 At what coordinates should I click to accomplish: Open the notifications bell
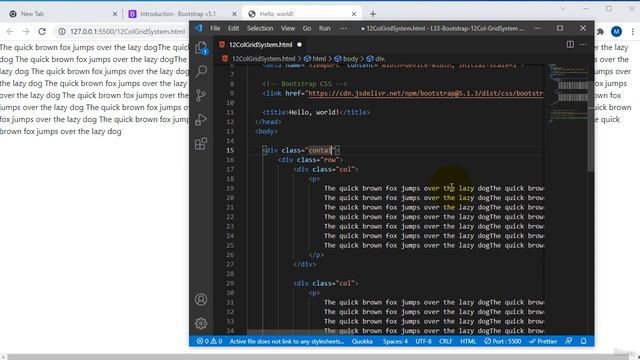pos(584,341)
